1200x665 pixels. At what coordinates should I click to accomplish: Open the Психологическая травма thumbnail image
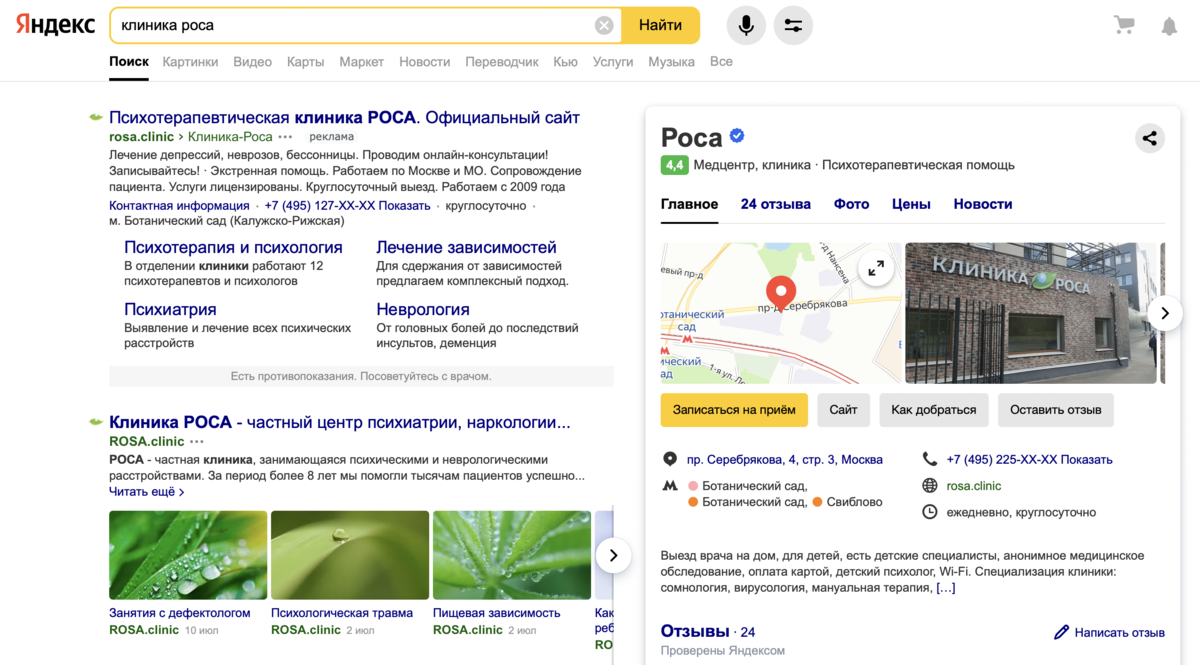(x=350, y=555)
